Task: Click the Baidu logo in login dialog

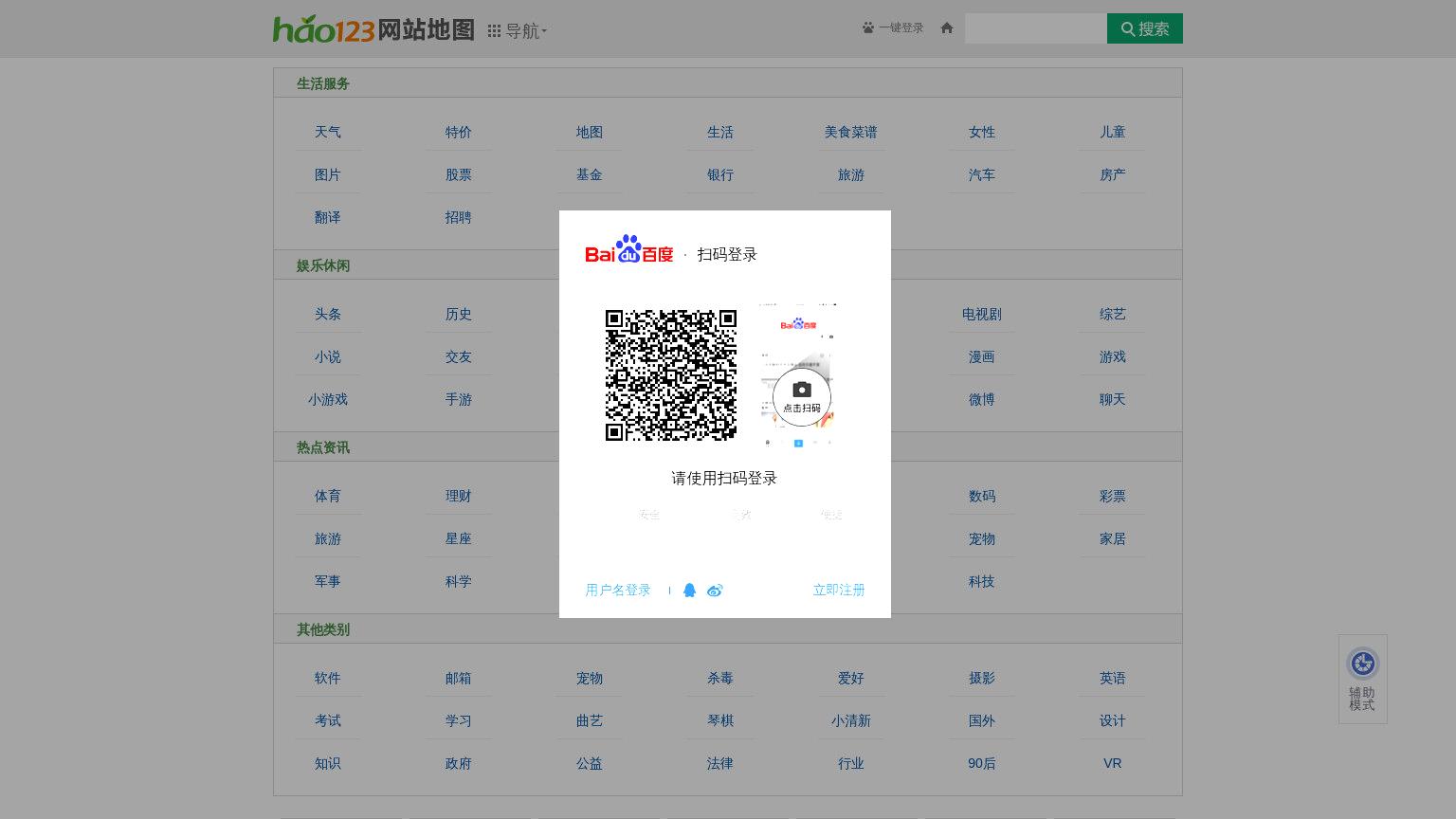Action: (x=629, y=250)
